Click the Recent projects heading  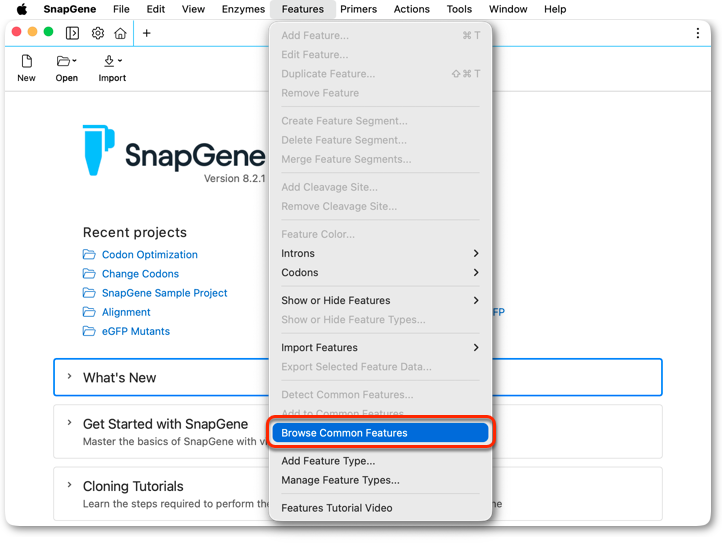pos(134,232)
